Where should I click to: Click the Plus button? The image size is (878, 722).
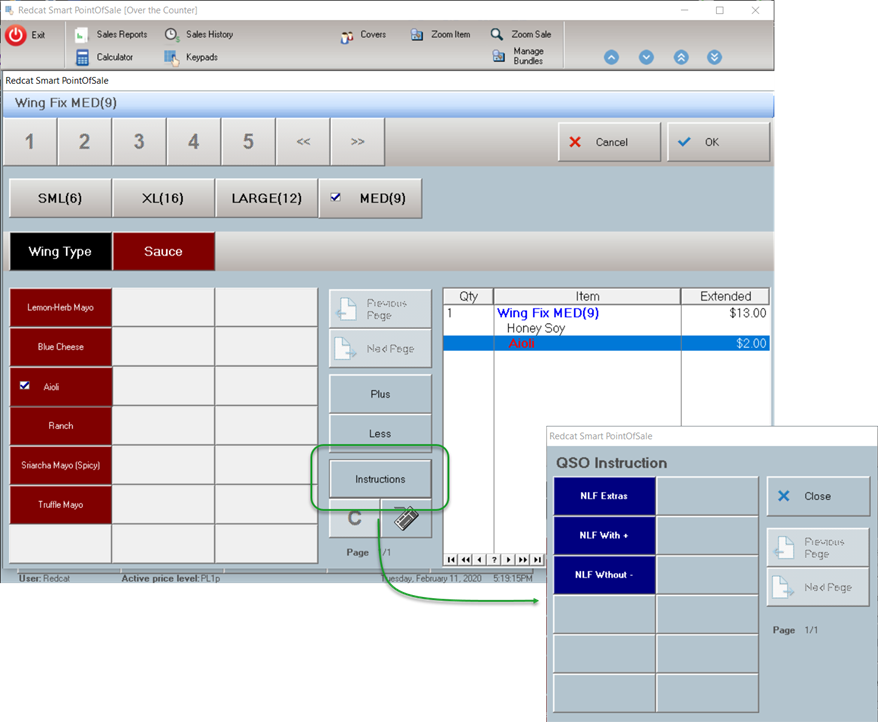380,394
